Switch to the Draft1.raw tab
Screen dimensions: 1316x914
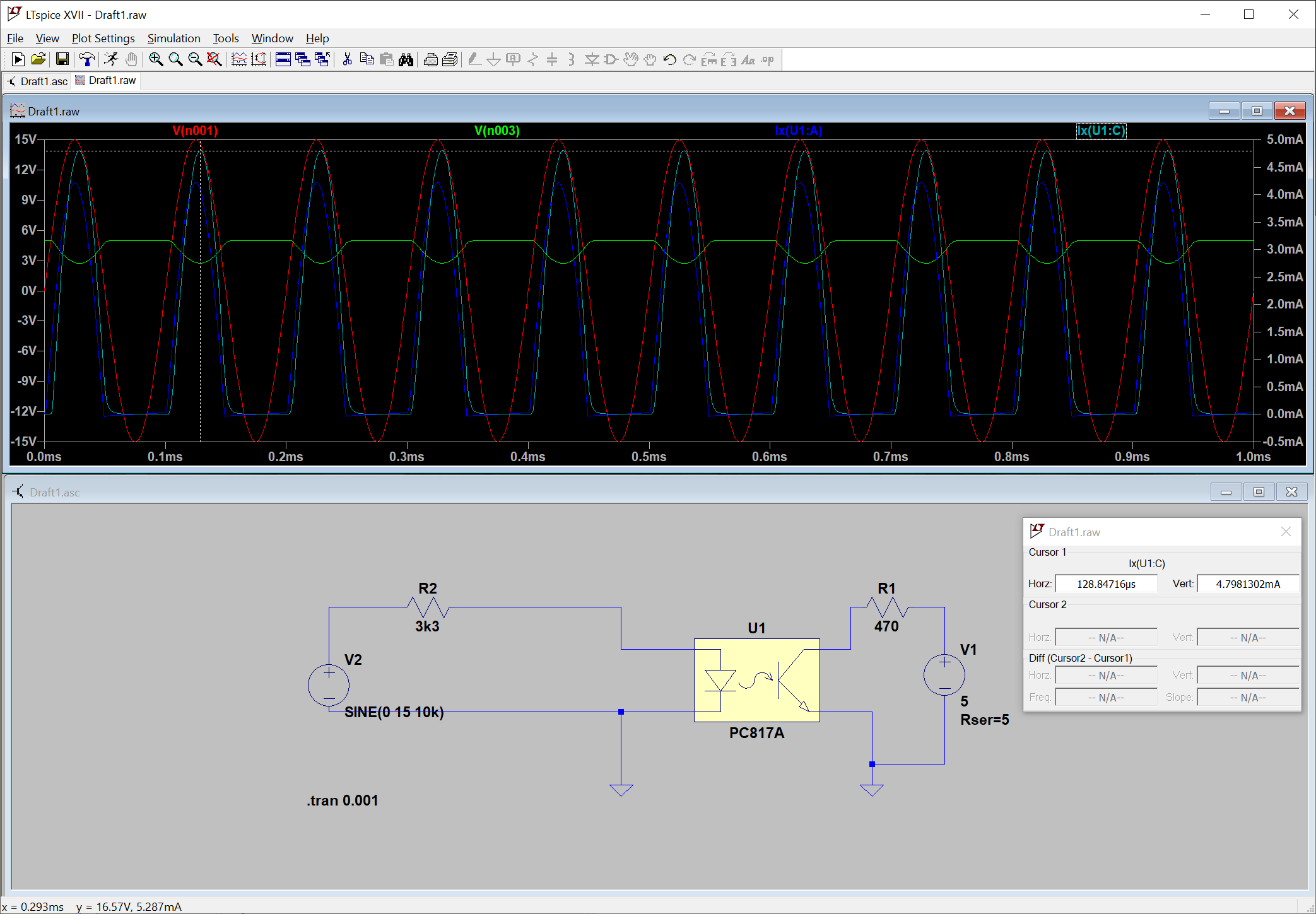tap(105, 80)
